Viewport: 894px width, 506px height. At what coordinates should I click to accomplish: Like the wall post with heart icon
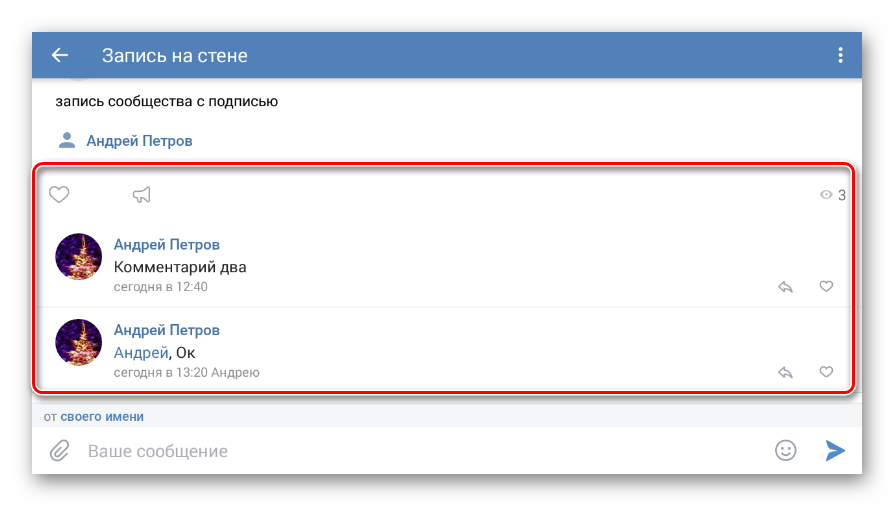[59, 195]
